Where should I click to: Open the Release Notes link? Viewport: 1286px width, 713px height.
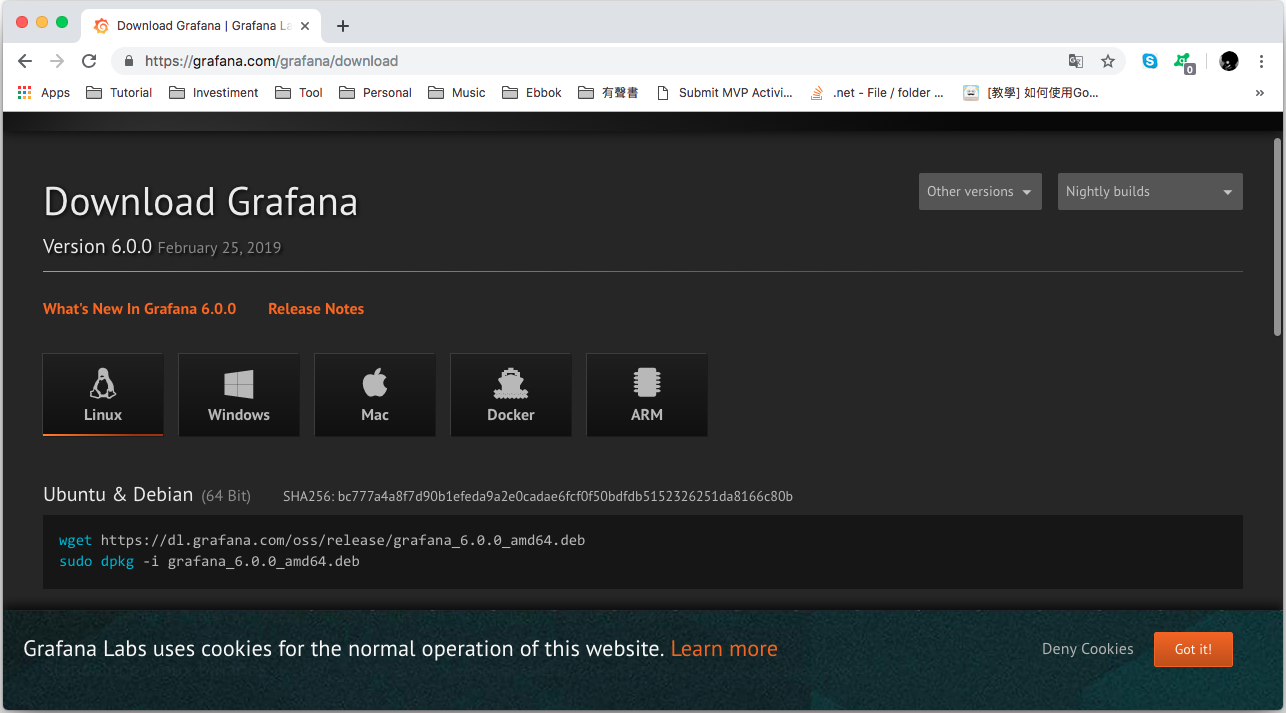[x=316, y=309]
